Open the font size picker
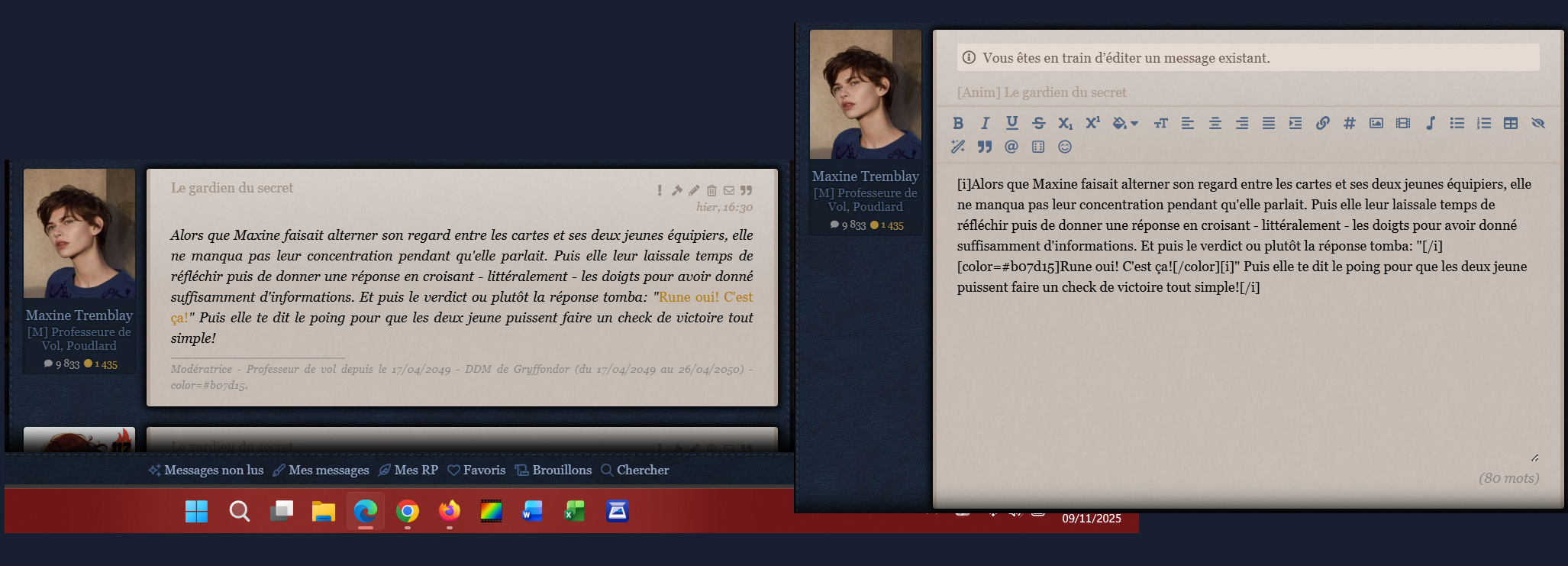 (1160, 123)
